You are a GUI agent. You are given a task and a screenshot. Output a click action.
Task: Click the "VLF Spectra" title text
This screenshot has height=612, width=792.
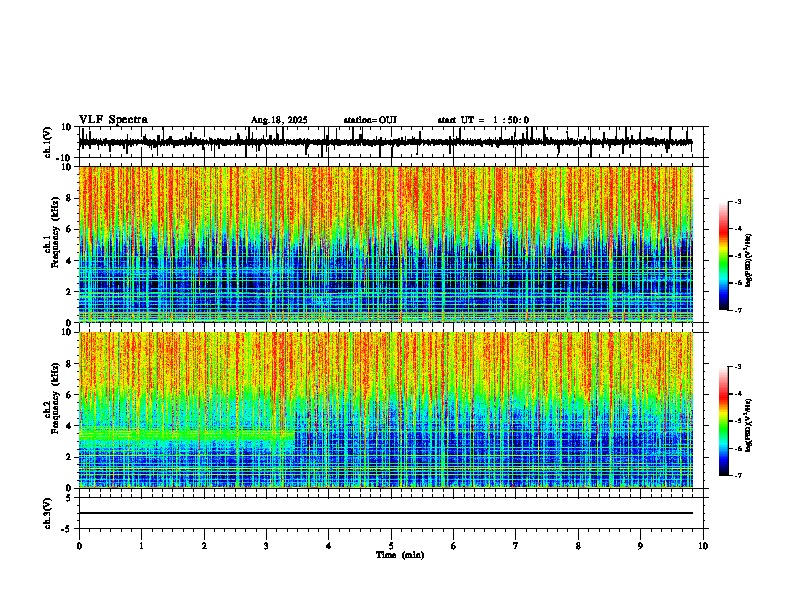(113, 120)
